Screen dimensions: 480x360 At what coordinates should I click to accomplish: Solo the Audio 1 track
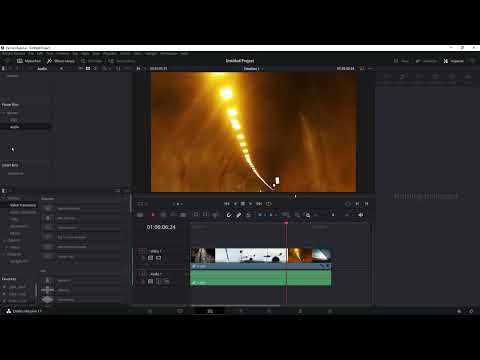158,282
